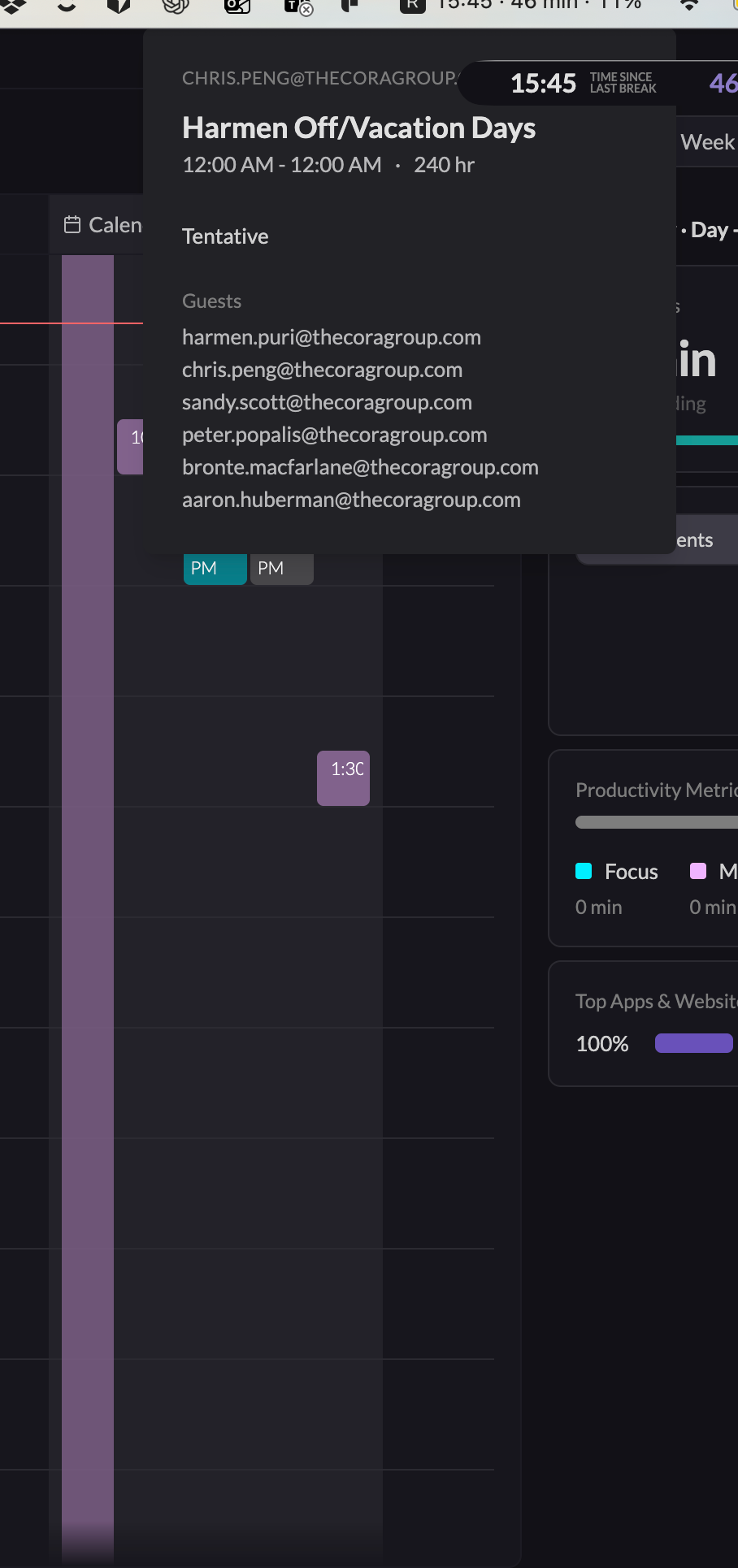Open the ChatGPT menu bar icon
The width and height of the screenshot is (738, 1568).
(176, 6)
